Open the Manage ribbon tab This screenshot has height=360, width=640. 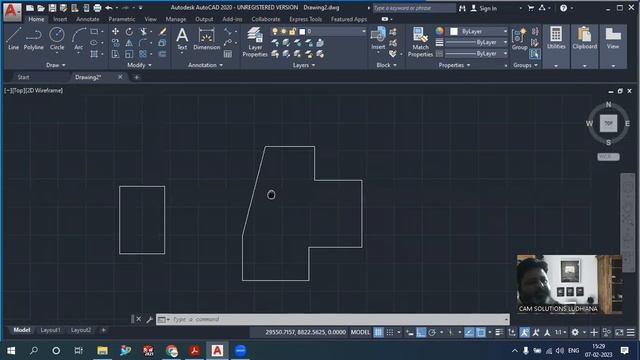click(176, 19)
